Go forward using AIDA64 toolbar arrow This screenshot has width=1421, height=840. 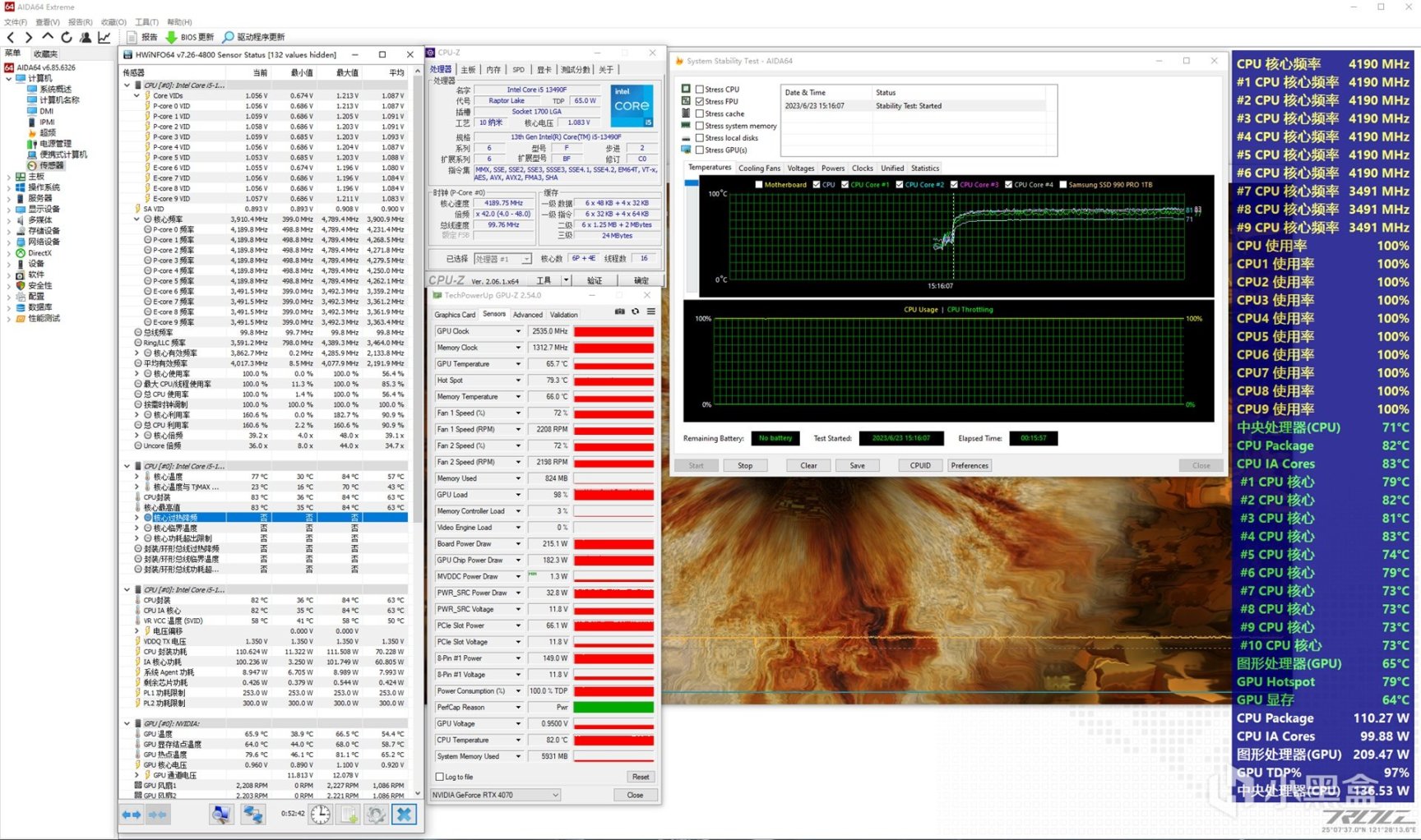tap(29, 37)
